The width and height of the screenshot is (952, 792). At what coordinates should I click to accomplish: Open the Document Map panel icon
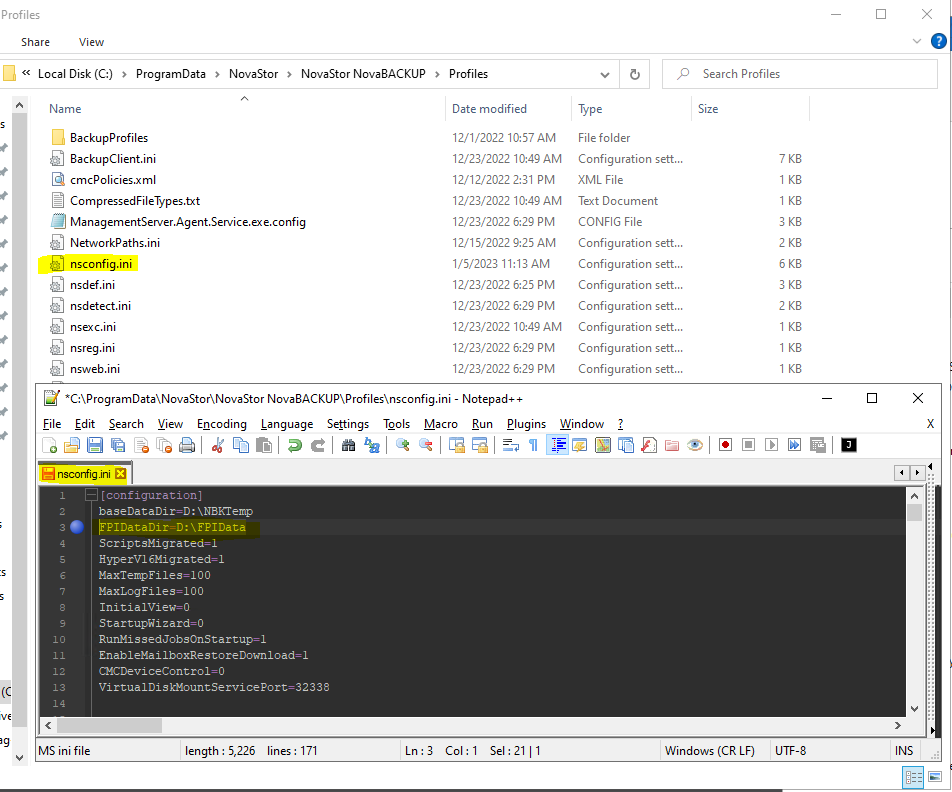point(603,445)
